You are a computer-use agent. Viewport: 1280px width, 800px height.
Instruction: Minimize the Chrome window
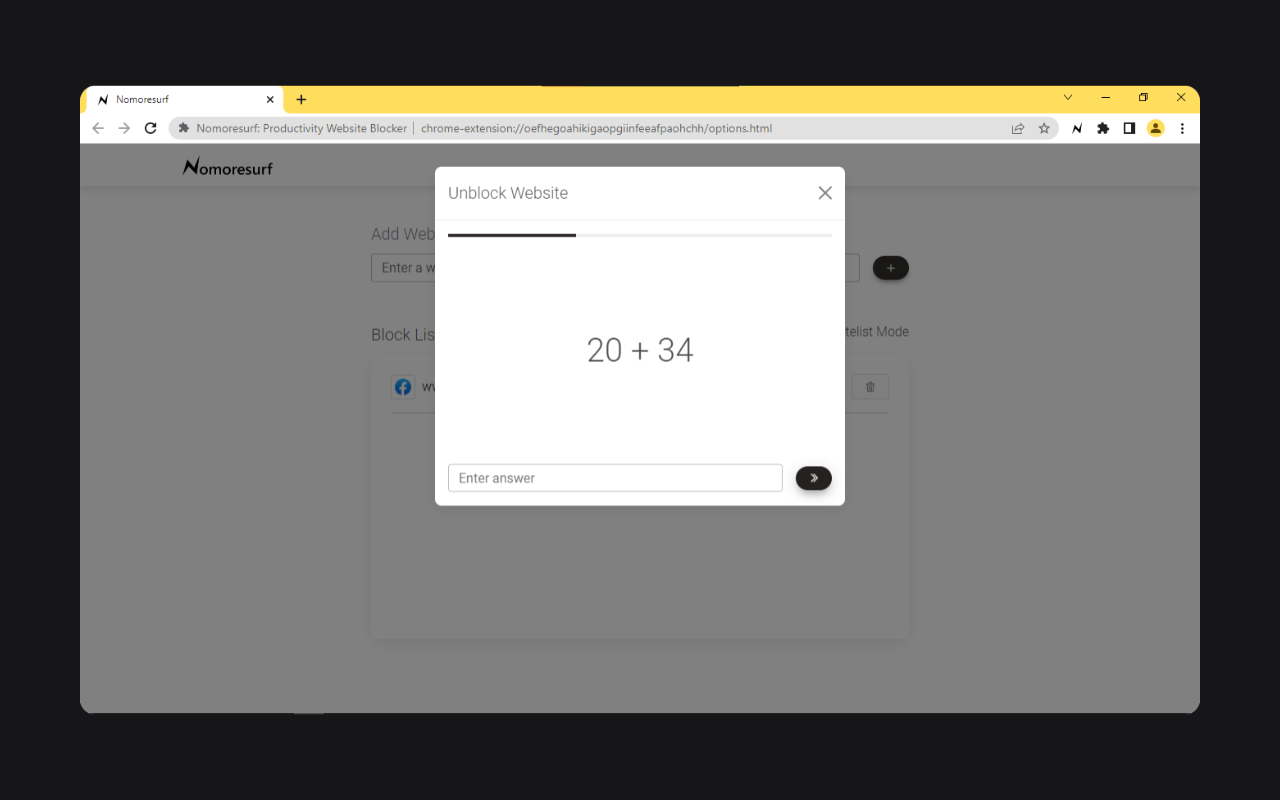coord(1105,97)
